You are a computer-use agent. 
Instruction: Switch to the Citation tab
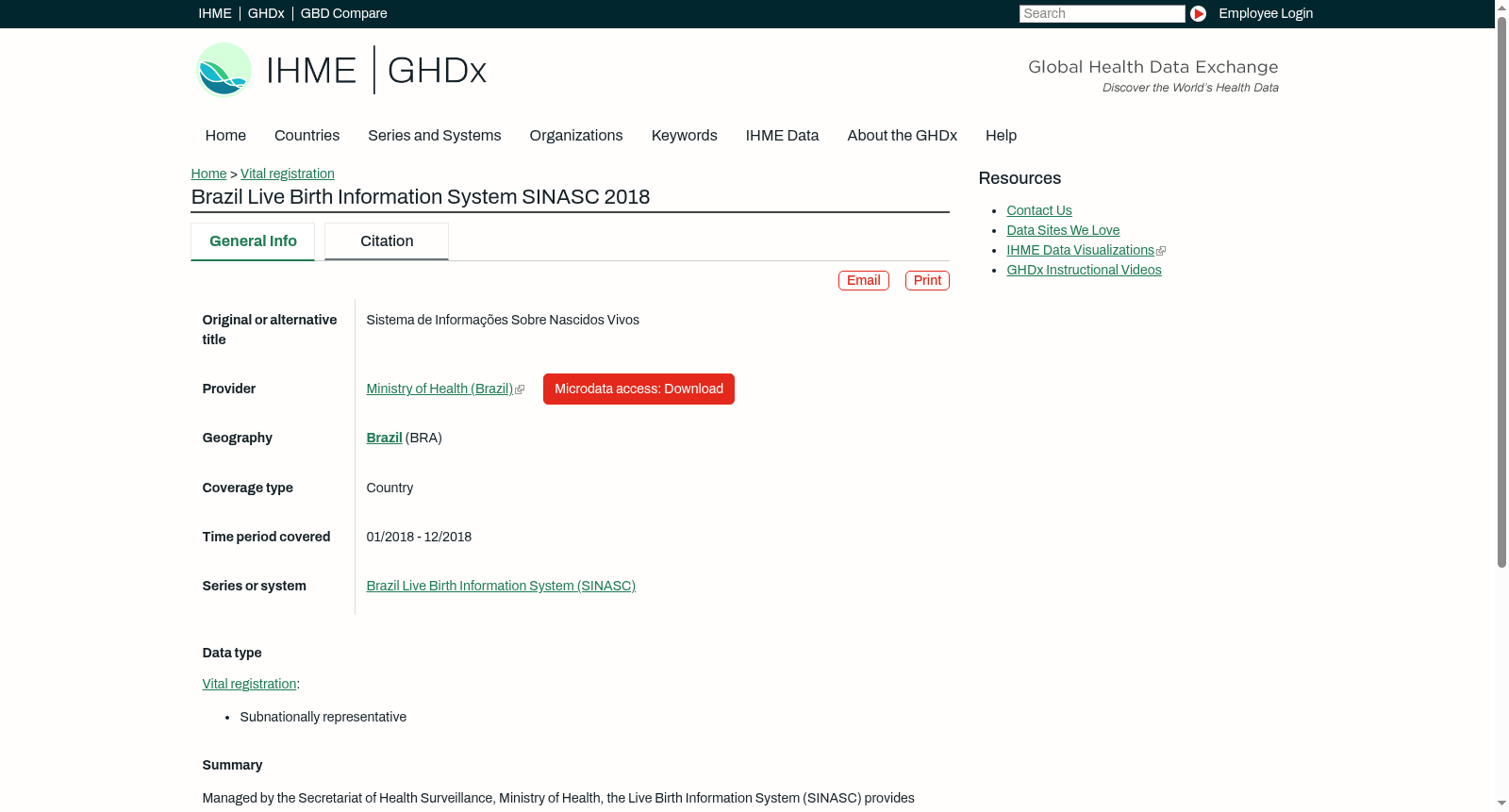coord(387,241)
